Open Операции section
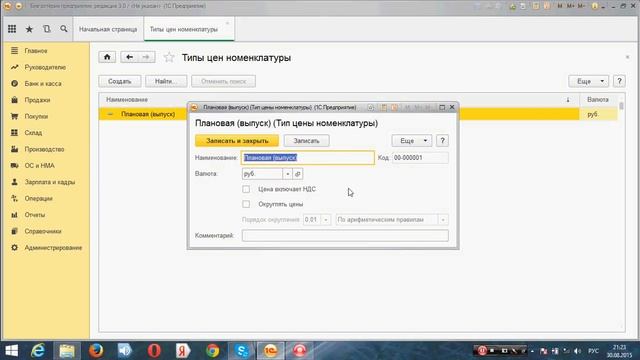Image resolution: width=640 pixels, height=360 pixels. click(38, 198)
